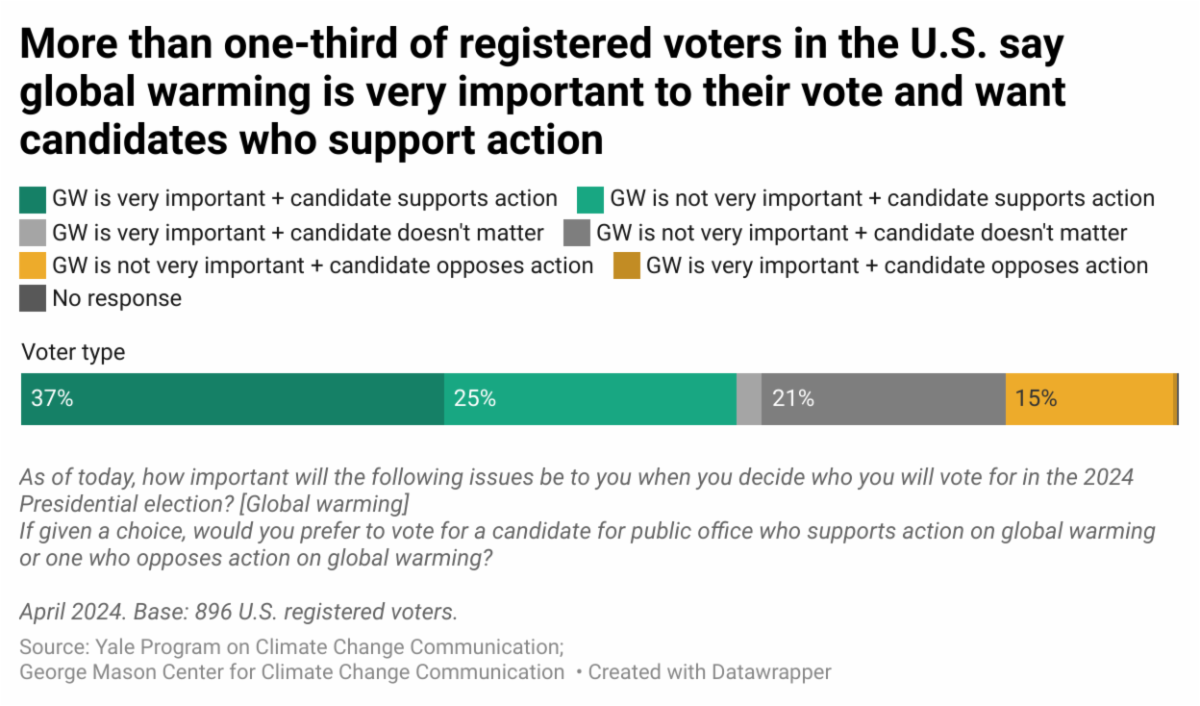Image resolution: width=1200 pixels, height=706 pixels.
Task: Click the No response legend swatch
Action: click(x=33, y=299)
